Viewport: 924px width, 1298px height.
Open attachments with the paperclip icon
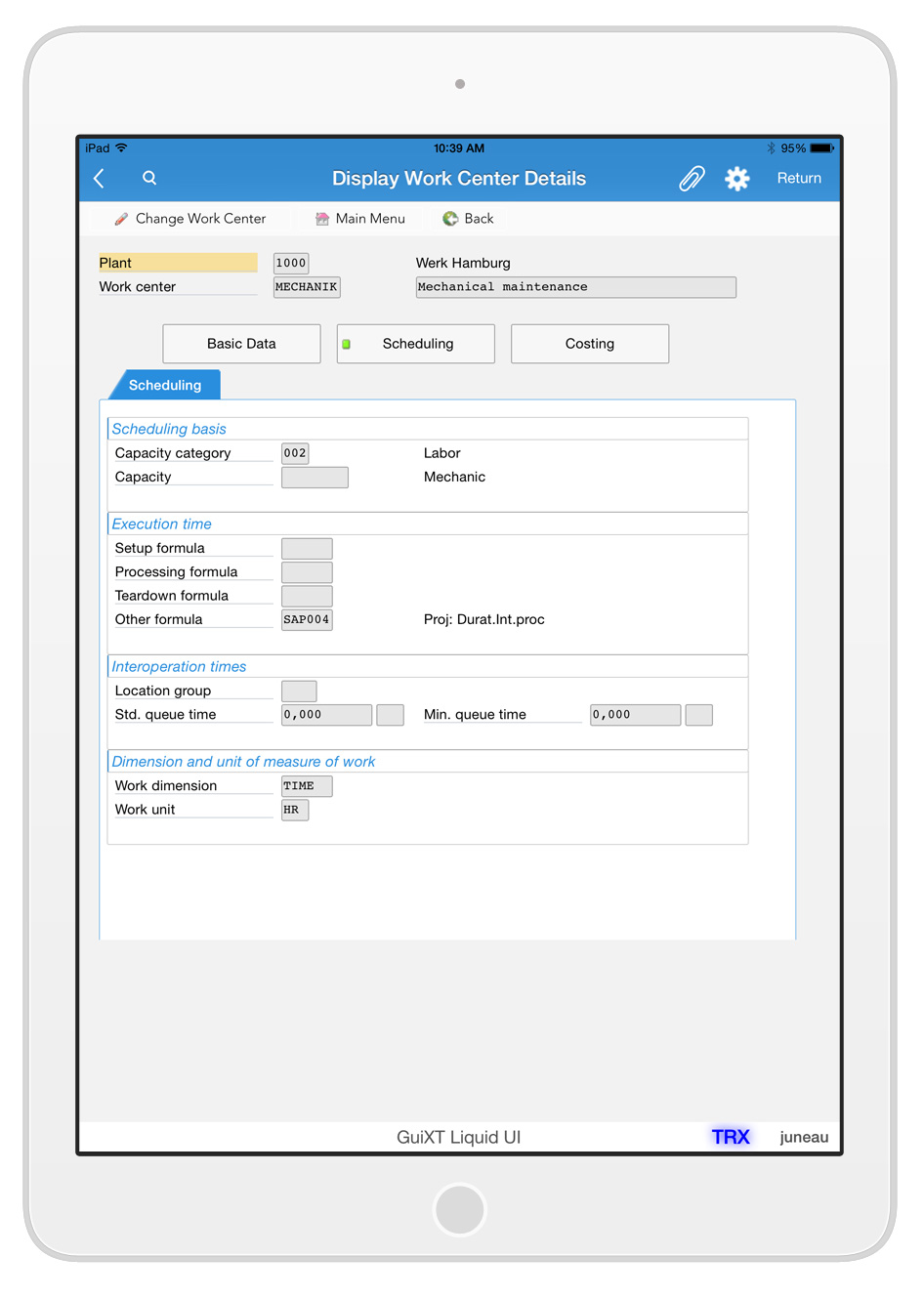click(x=692, y=179)
